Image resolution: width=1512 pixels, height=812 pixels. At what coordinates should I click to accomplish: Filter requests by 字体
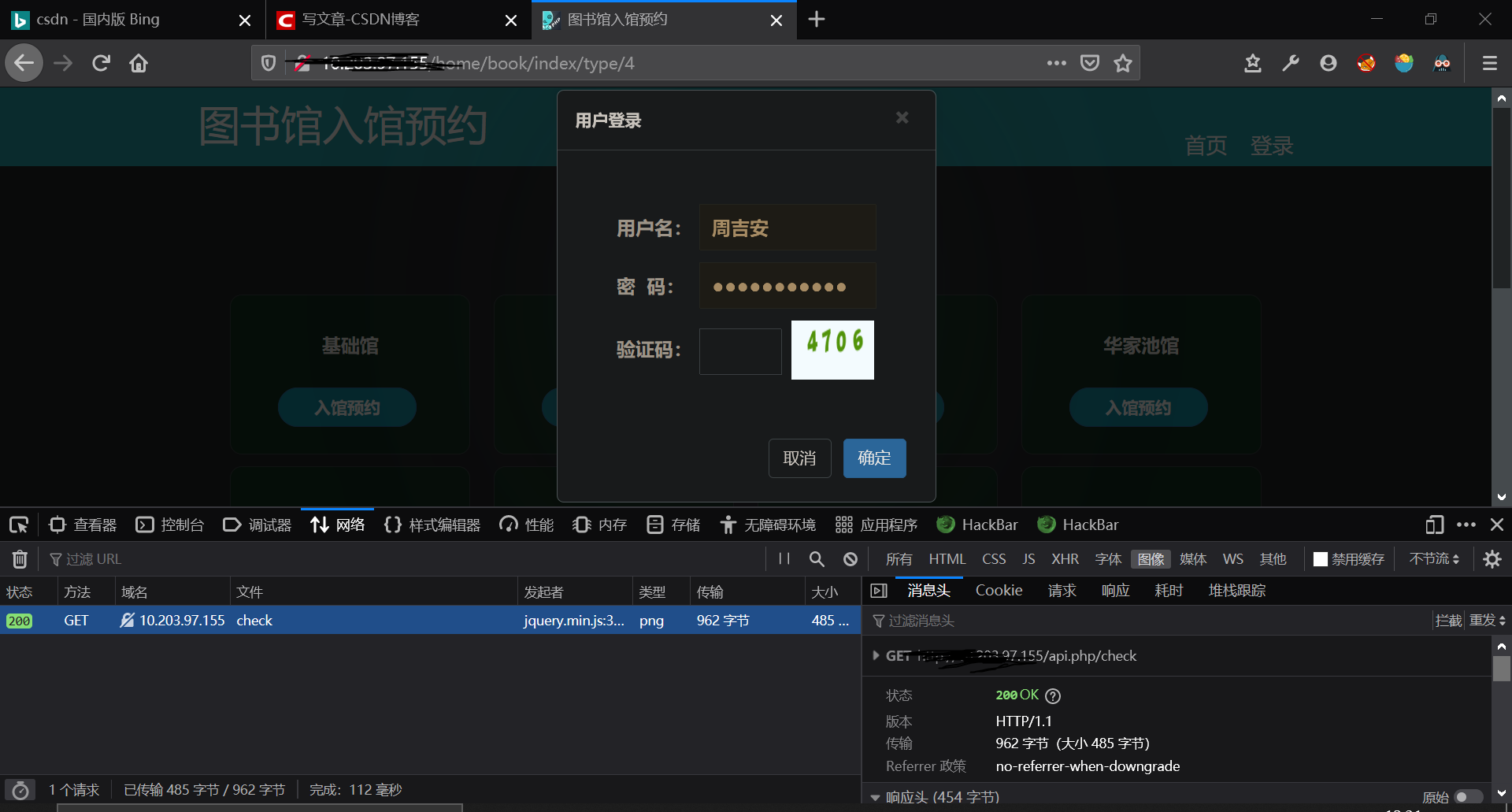click(x=1108, y=559)
